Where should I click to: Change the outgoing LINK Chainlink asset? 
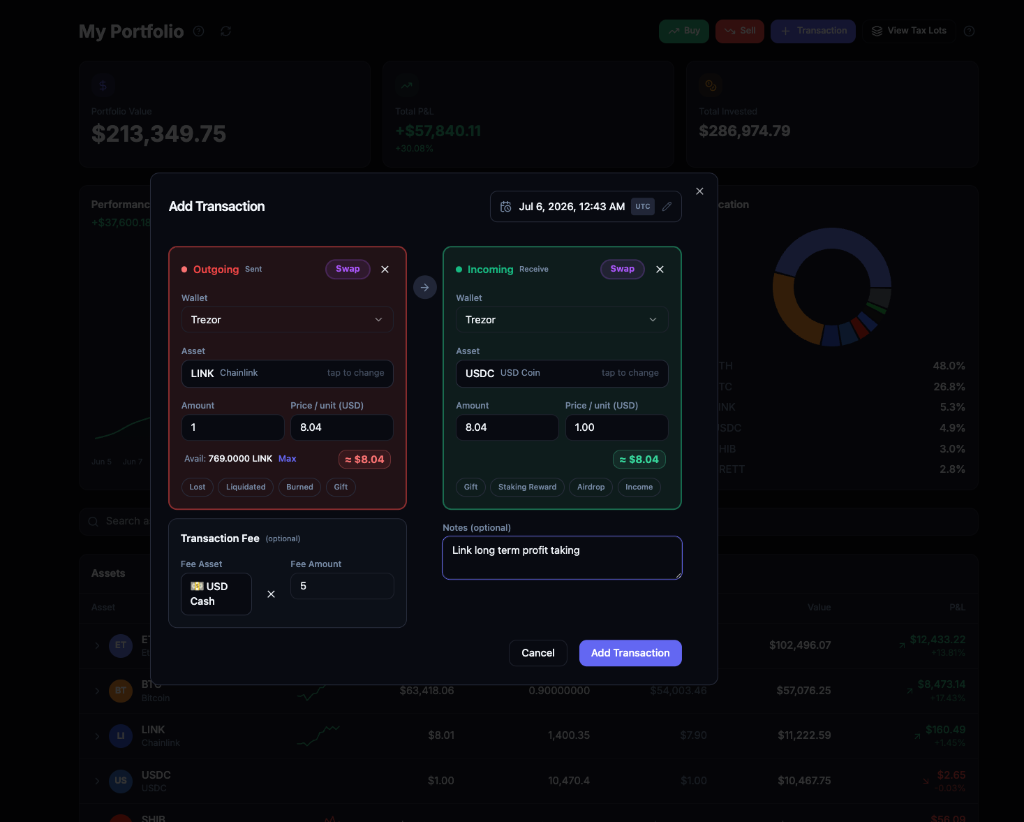[x=287, y=373]
